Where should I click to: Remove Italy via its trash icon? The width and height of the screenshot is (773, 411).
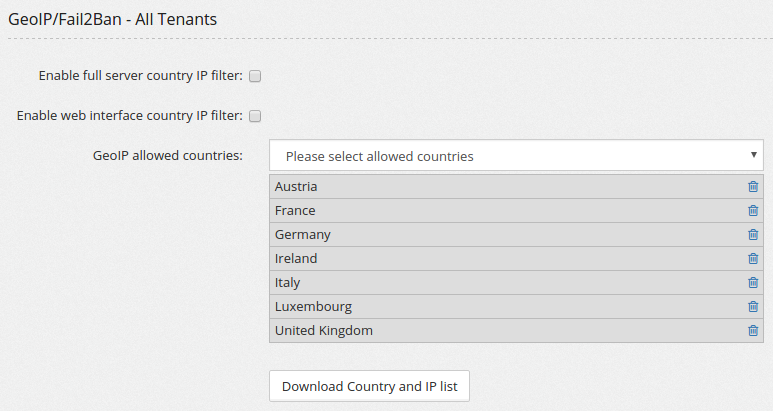click(753, 282)
